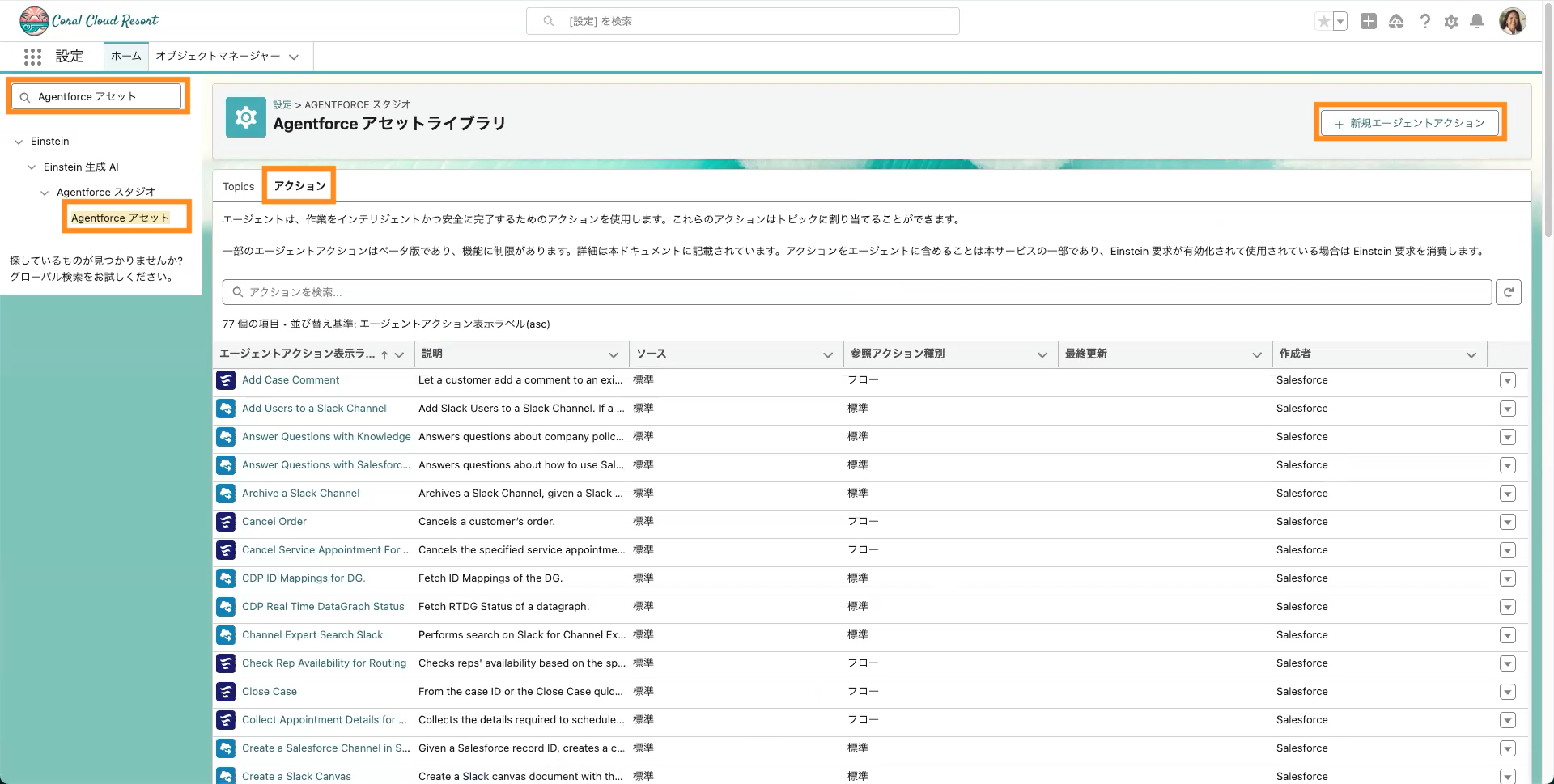Viewport: 1554px width, 784px height.
Task: Open the Add Case Comment action link
Action: (291, 380)
